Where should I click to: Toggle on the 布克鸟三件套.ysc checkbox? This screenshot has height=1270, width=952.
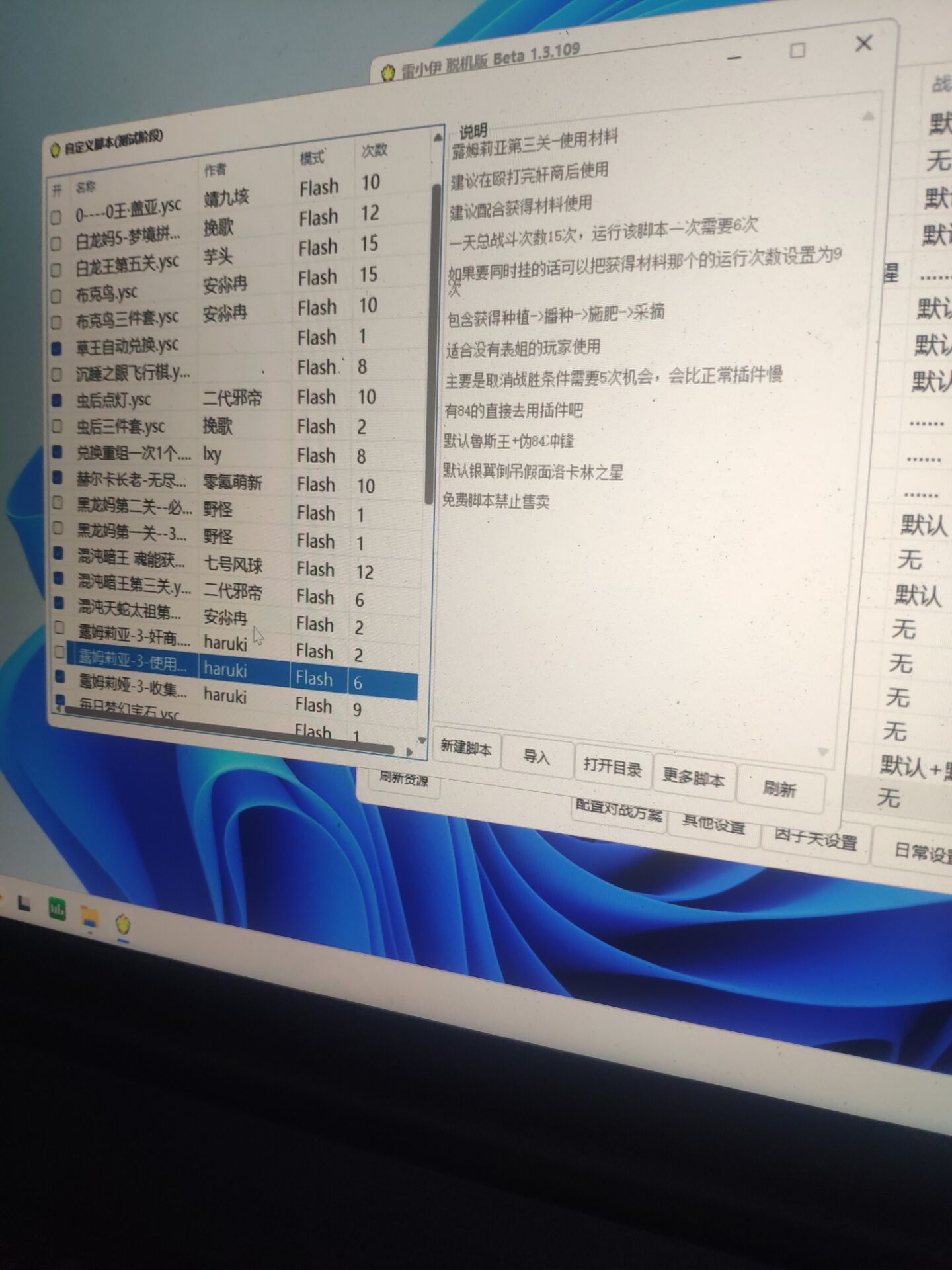tap(56, 322)
